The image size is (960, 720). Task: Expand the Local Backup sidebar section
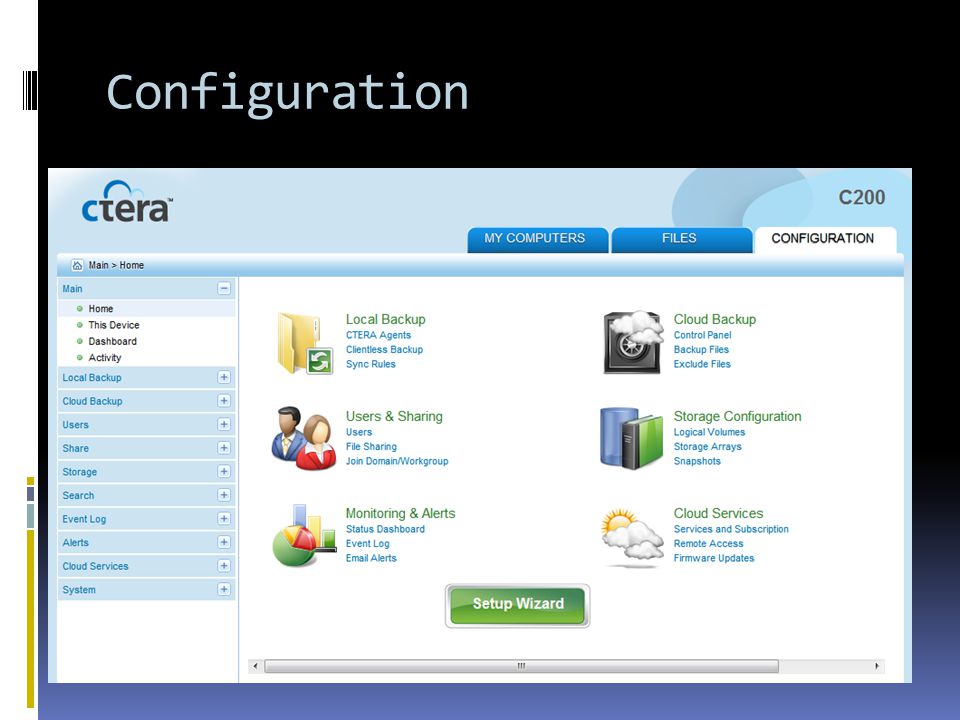[224, 377]
